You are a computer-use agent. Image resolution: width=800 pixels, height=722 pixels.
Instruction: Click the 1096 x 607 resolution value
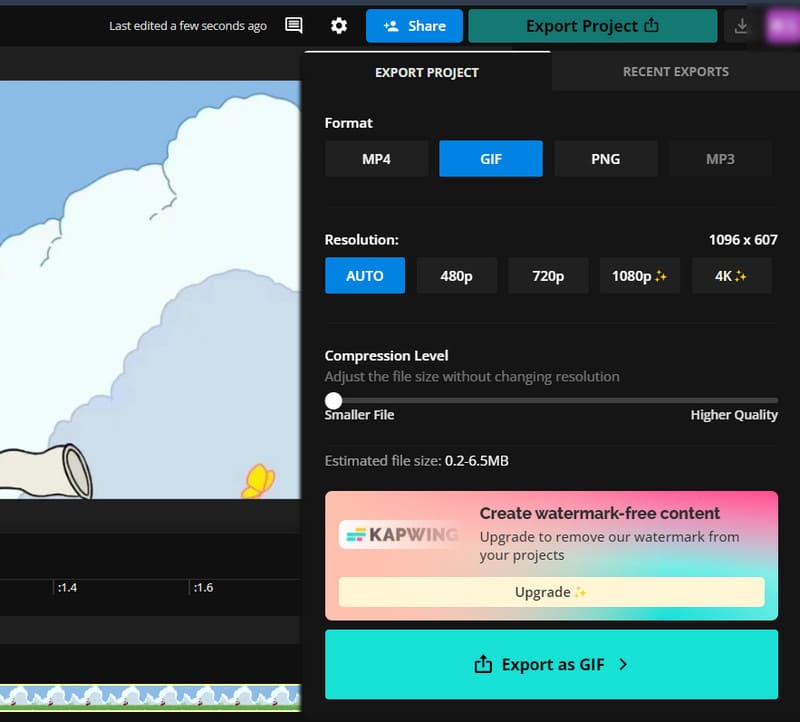click(743, 239)
